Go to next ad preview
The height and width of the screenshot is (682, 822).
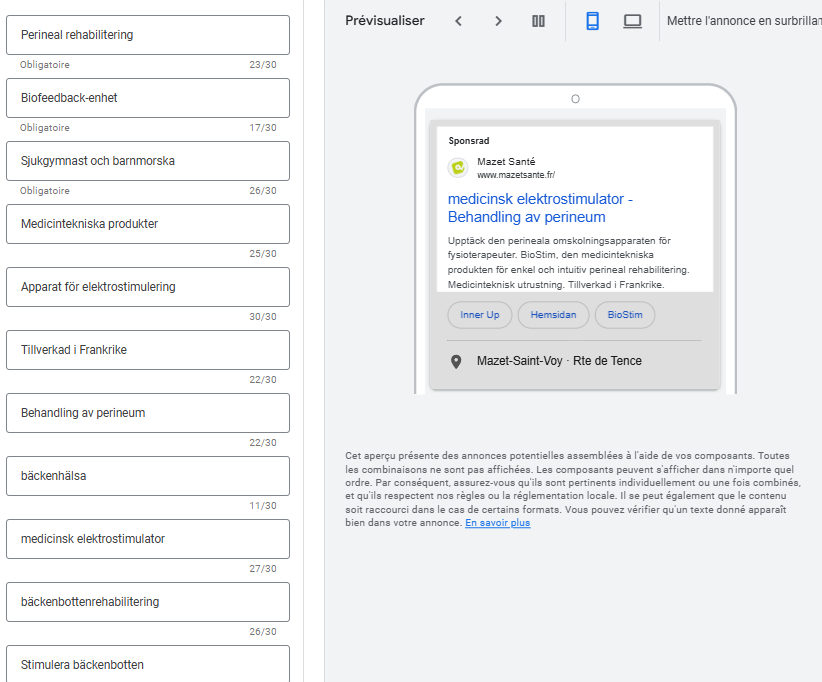coord(498,21)
